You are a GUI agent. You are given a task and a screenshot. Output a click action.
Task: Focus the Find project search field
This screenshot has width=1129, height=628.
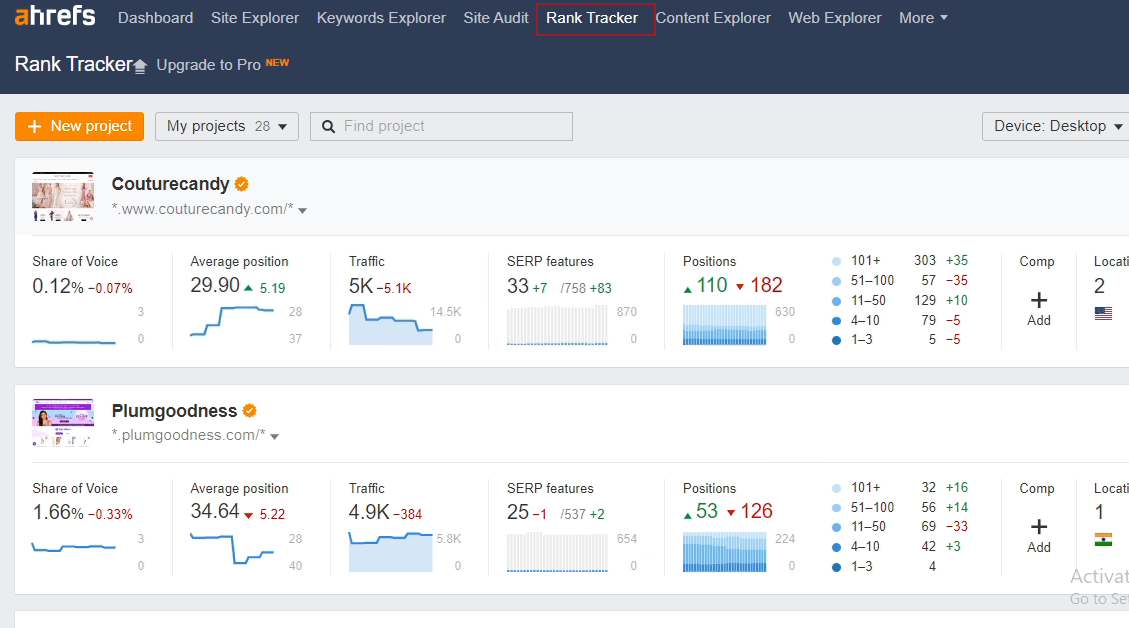[441, 126]
